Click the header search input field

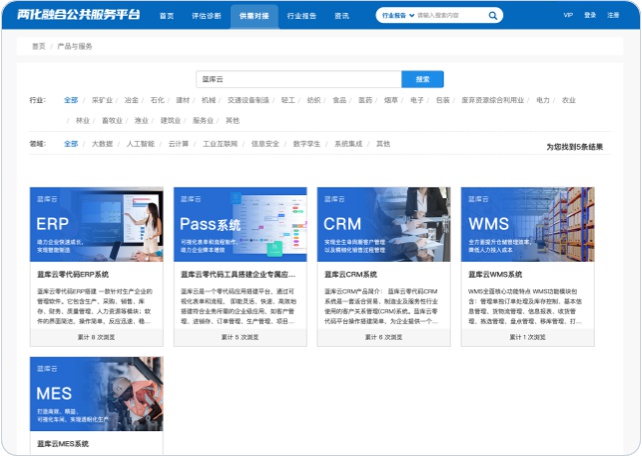pyautogui.click(x=450, y=16)
